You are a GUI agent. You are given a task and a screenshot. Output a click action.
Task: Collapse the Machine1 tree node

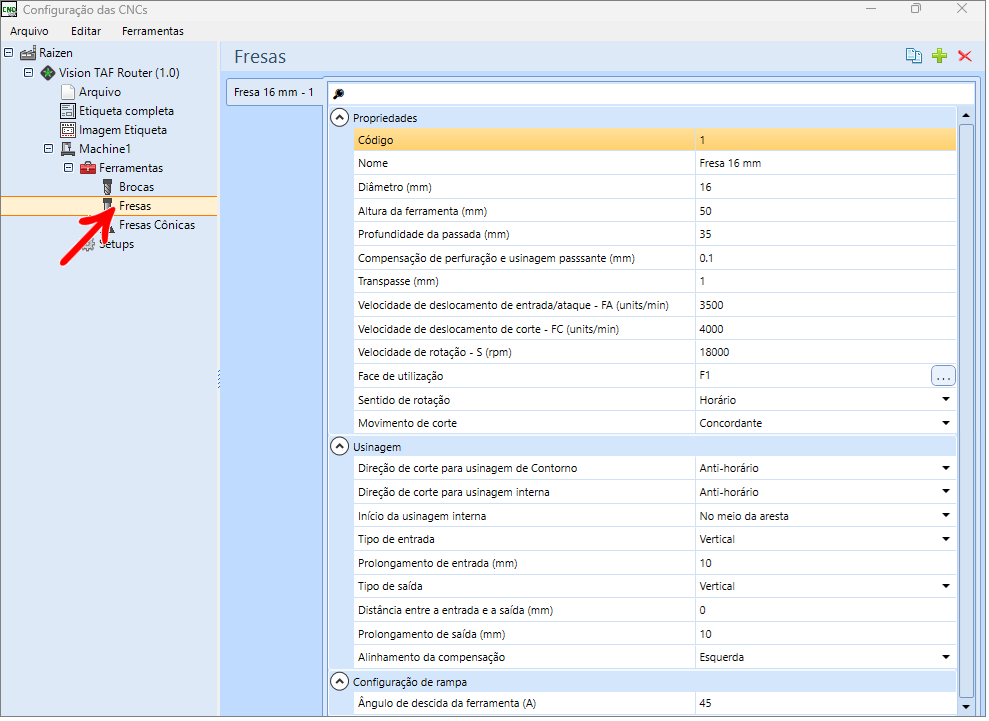[49, 149]
